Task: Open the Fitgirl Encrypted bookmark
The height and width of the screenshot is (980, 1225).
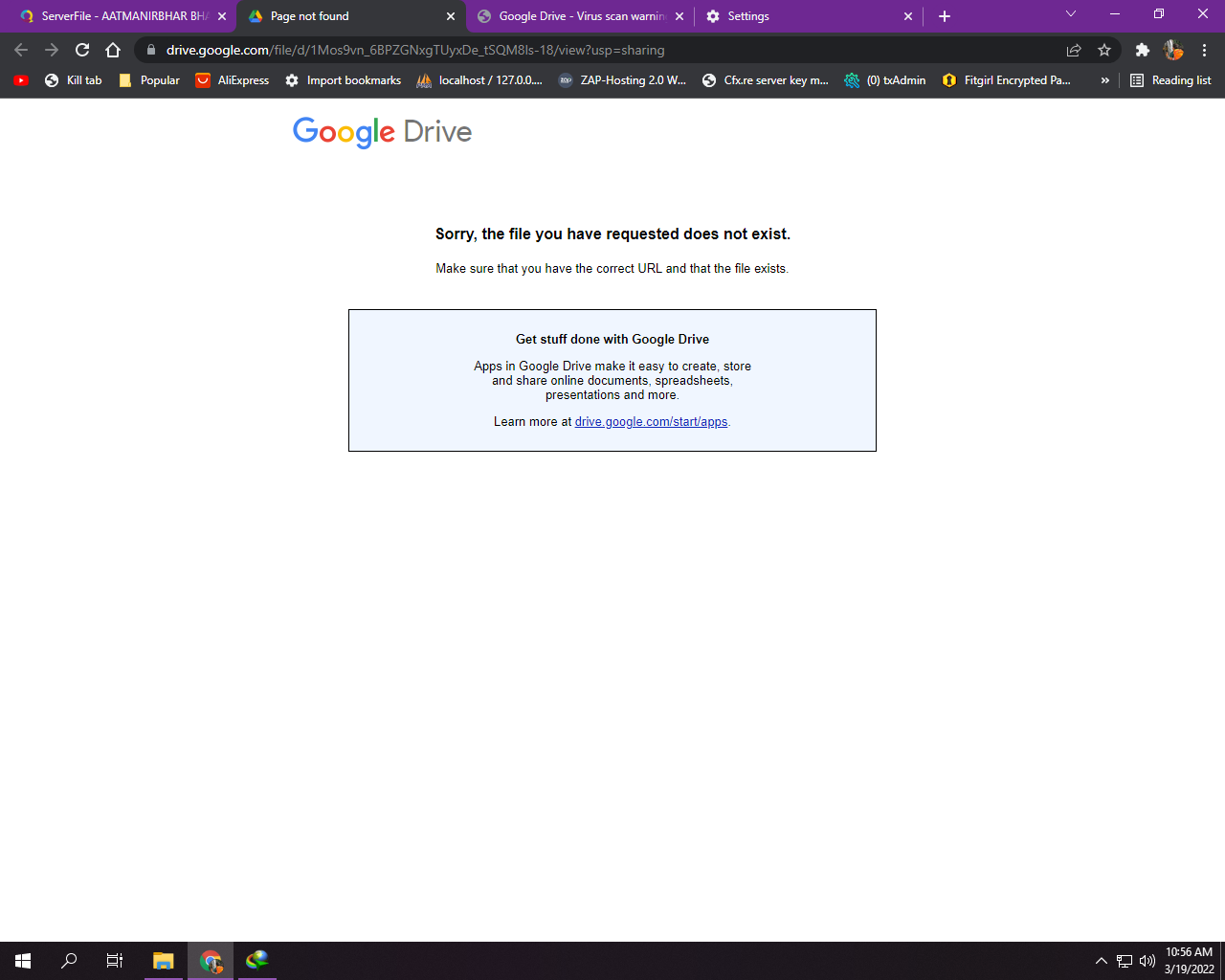Action: [1006, 80]
